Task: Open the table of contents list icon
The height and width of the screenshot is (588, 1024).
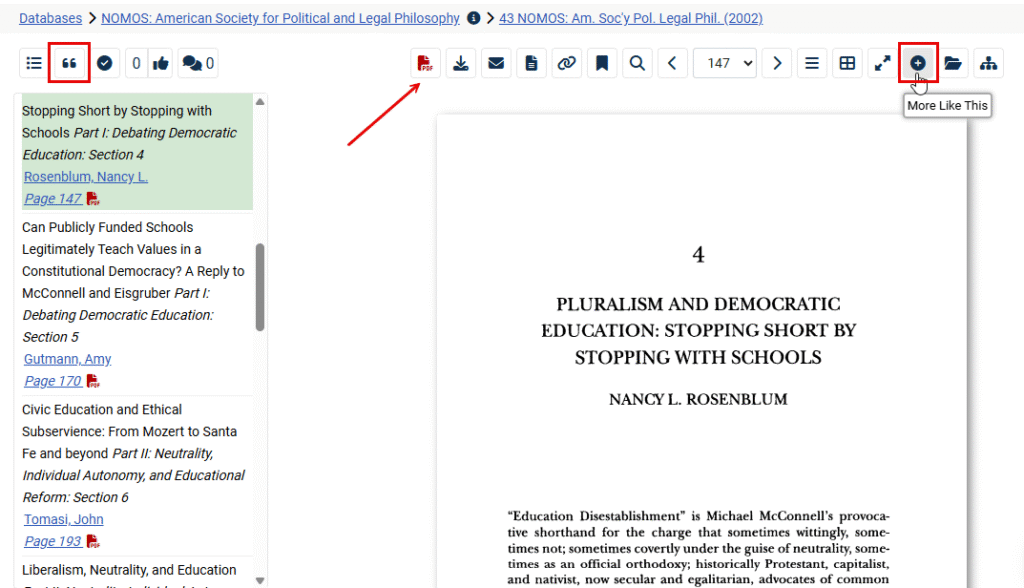Action: [34, 63]
